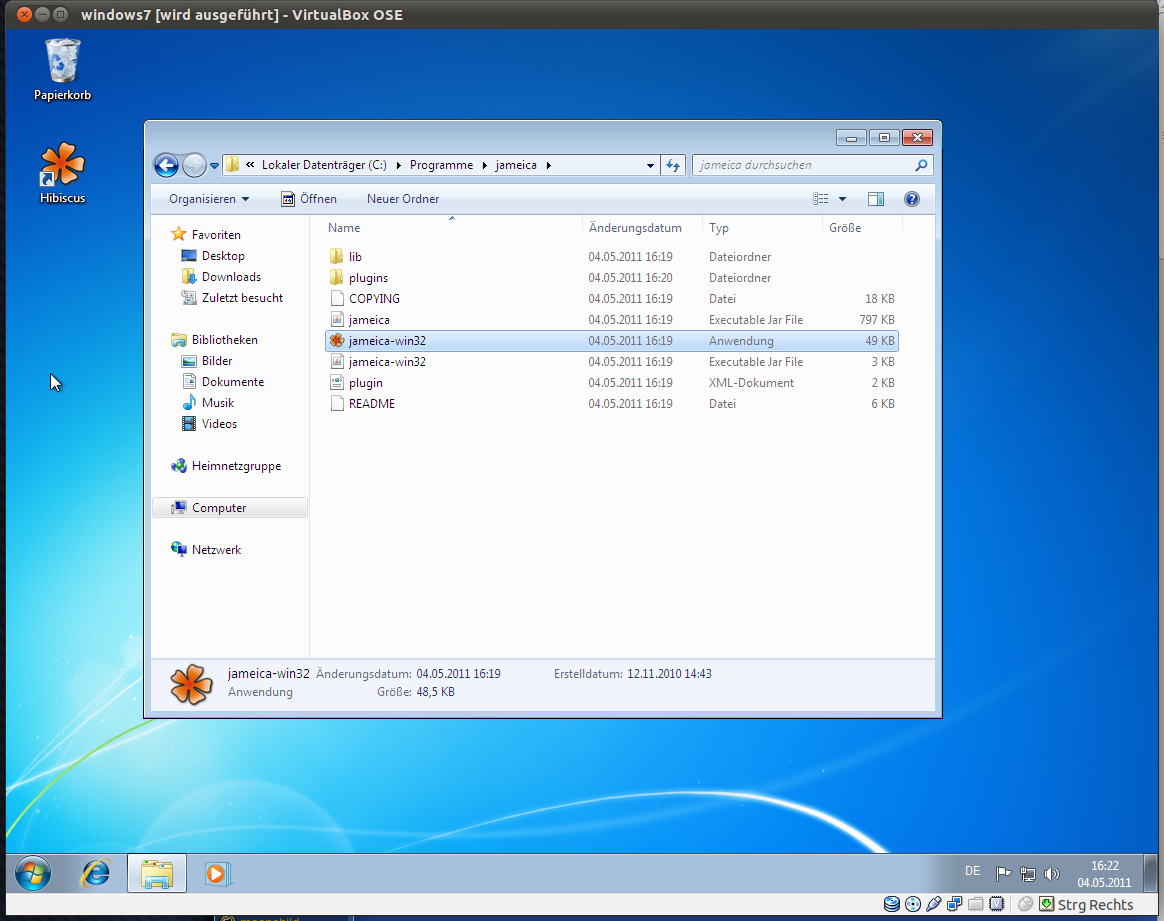Open the Windows Start menu

[x=33, y=874]
